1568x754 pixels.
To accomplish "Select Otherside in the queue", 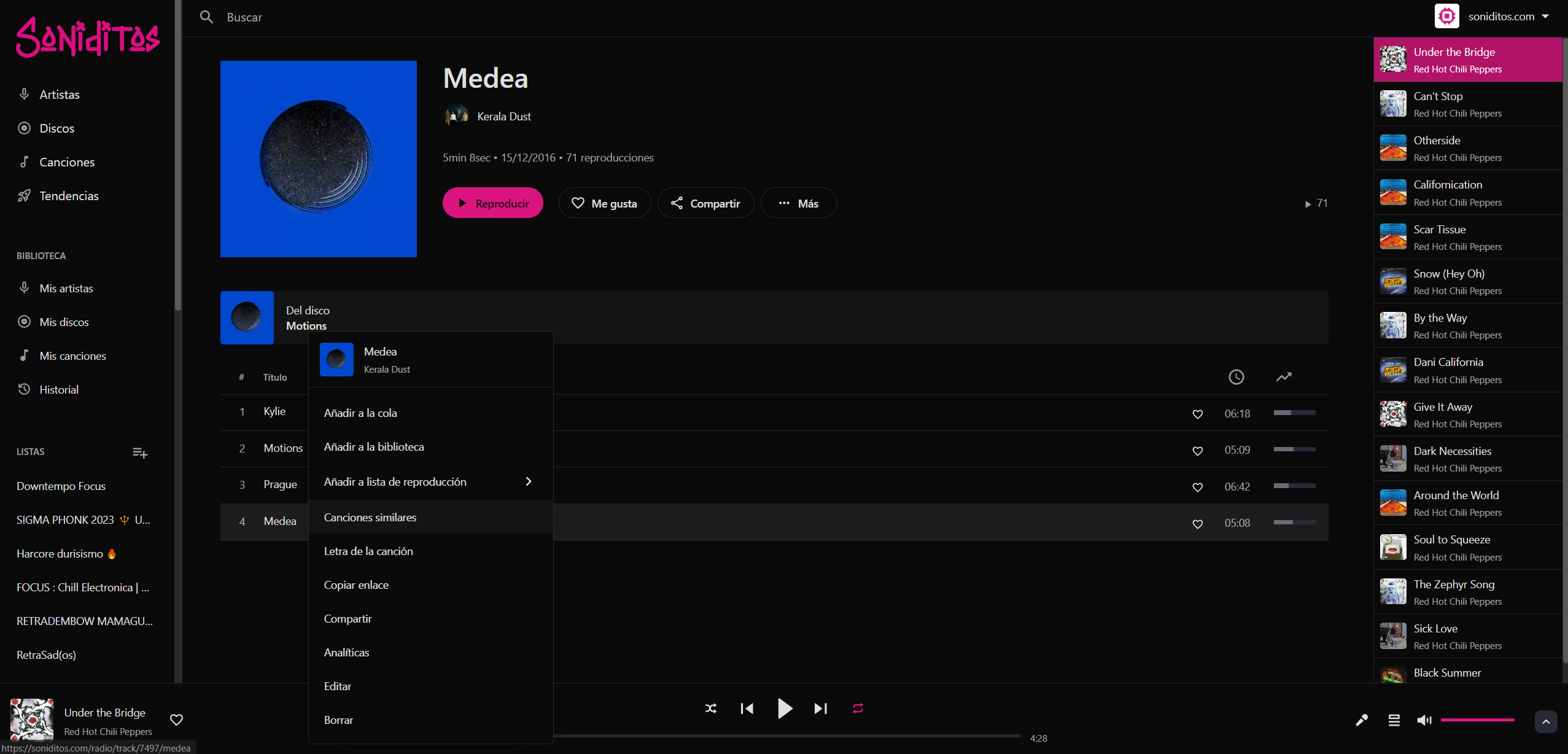I will coord(1467,148).
